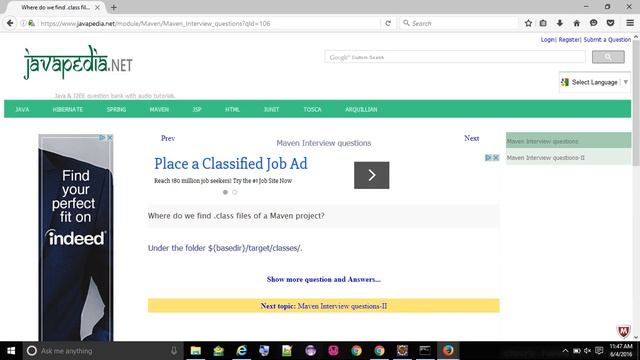Click AdChoices icon on Classified Job Ad
Screen dimensions: 640x360
(x=488, y=158)
